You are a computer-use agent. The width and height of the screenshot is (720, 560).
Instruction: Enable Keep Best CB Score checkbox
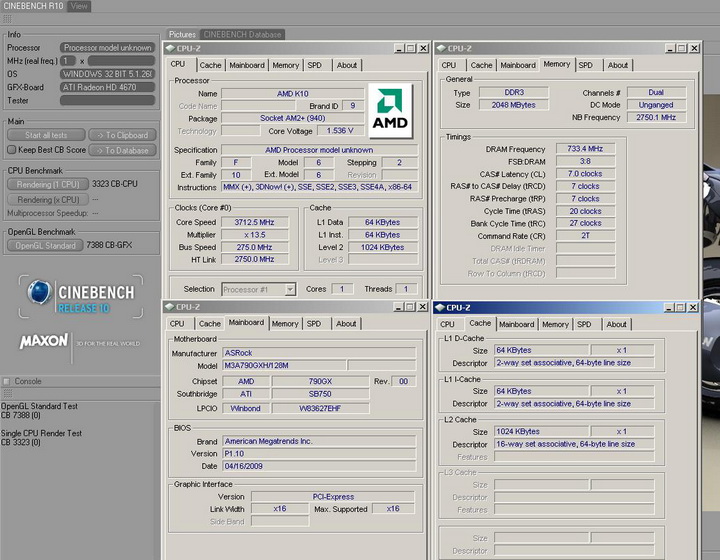[x=11, y=150]
